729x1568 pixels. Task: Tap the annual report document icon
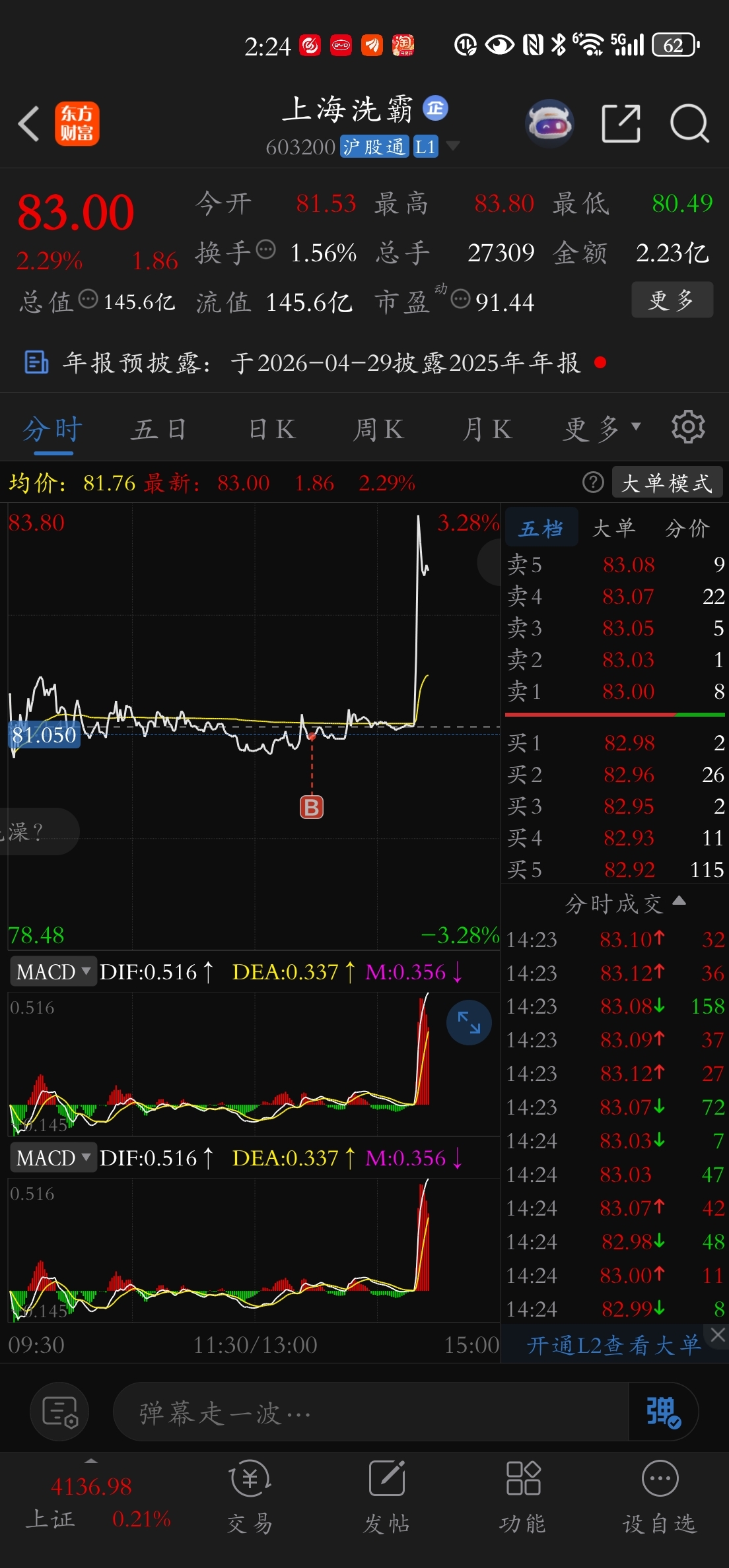36,362
